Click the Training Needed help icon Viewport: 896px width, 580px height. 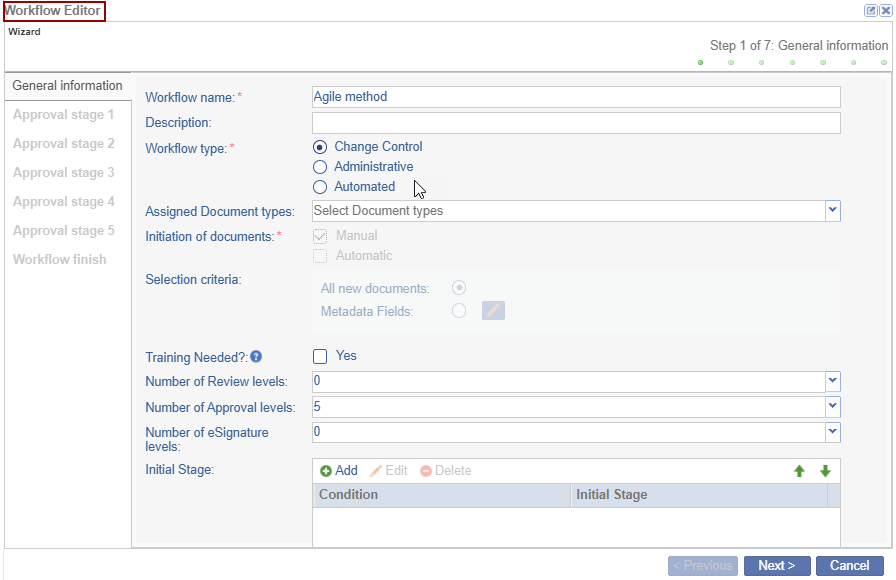256,356
